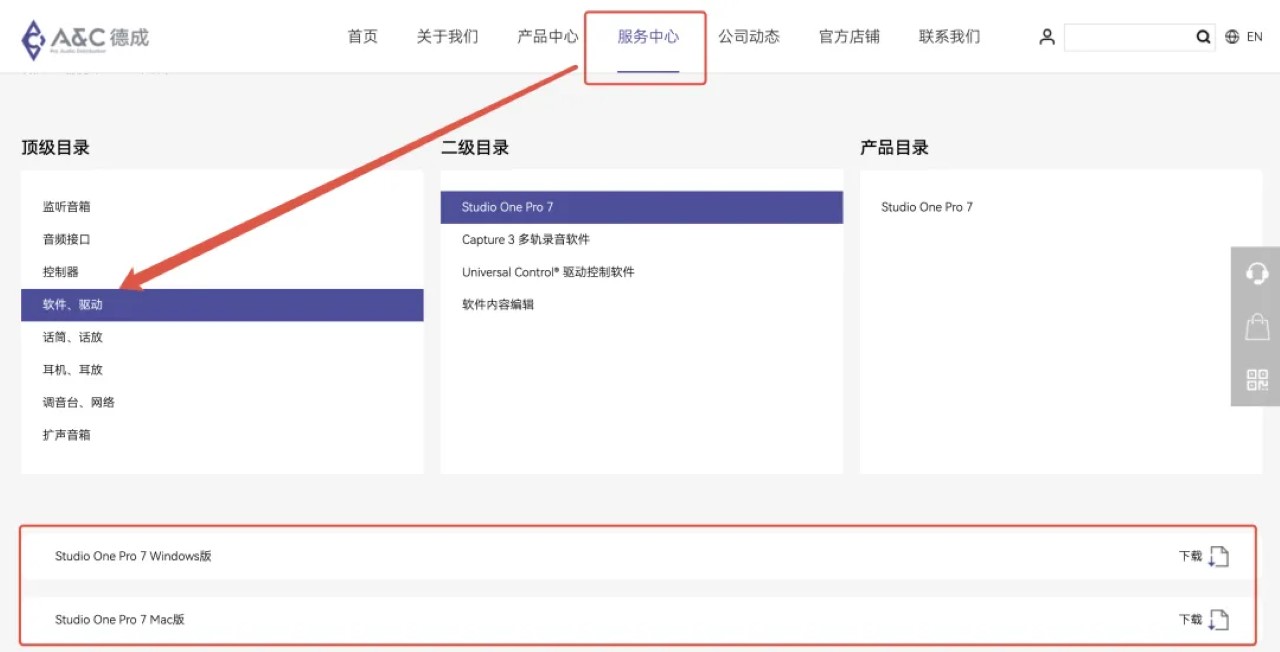
Task: Click 下载 link for Mac版
Action: click(x=1190, y=620)
